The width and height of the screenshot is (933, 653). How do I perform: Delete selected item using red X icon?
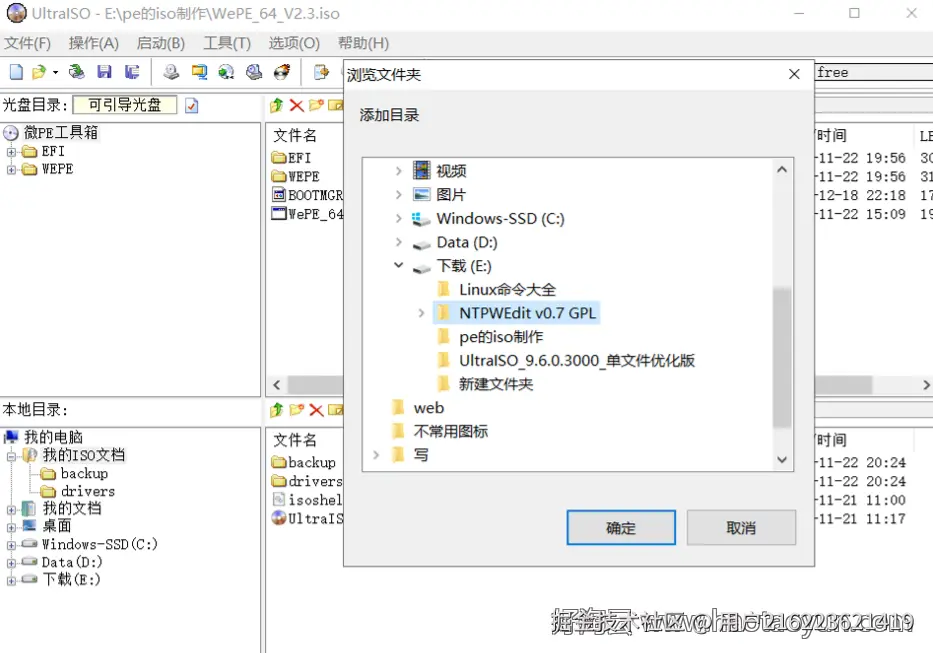pos(296,105)
